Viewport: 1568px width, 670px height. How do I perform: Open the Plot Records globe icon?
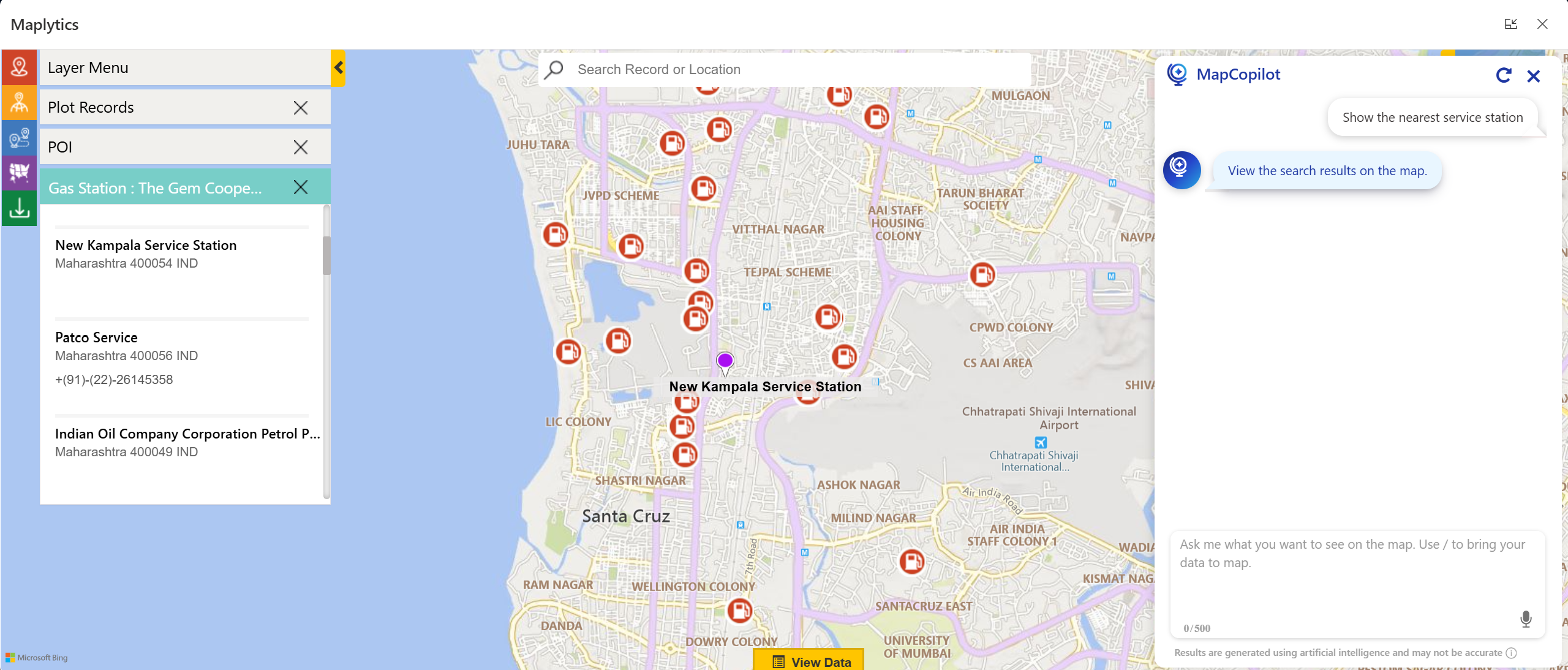pos(19,102)
